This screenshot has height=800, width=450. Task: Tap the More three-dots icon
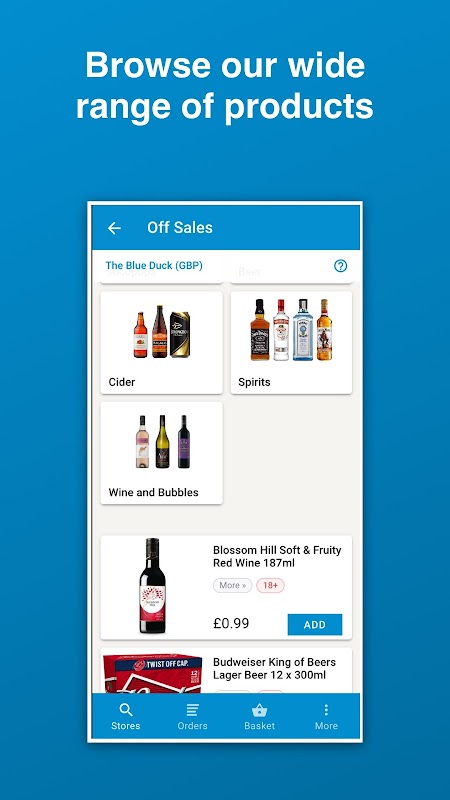pos(326,710)
